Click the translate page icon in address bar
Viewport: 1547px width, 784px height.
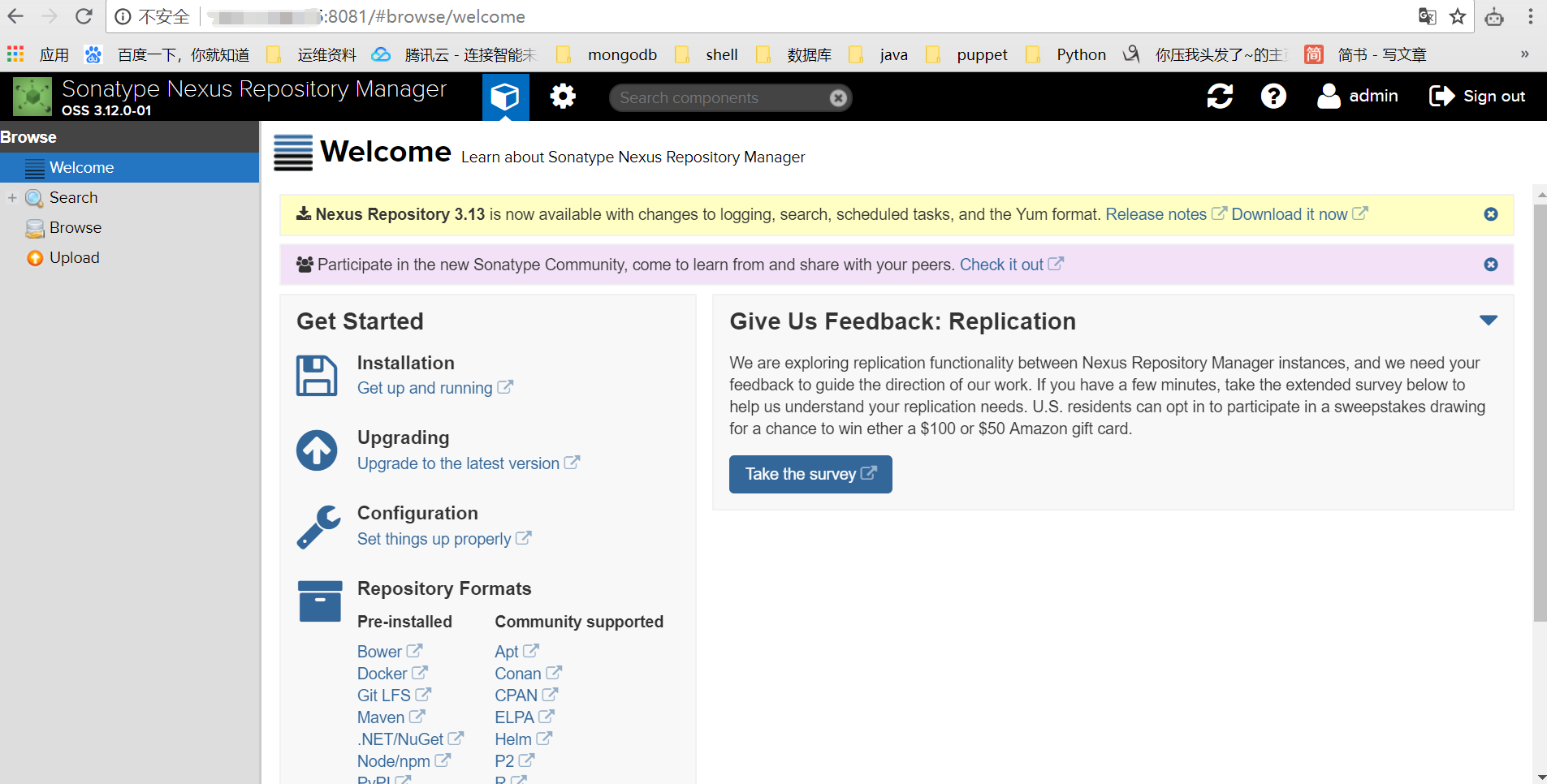click(x=1427, y=16)
